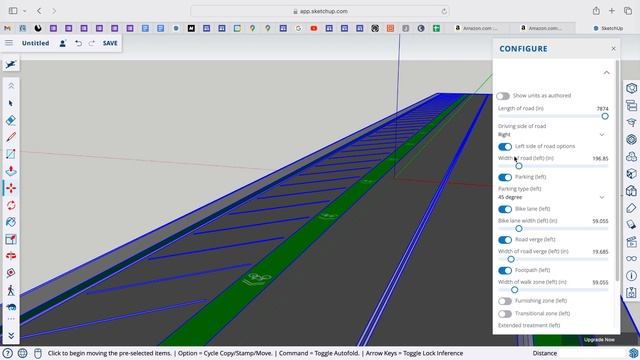Click Safari's share icon
The image size is (640, 360).
596,11
